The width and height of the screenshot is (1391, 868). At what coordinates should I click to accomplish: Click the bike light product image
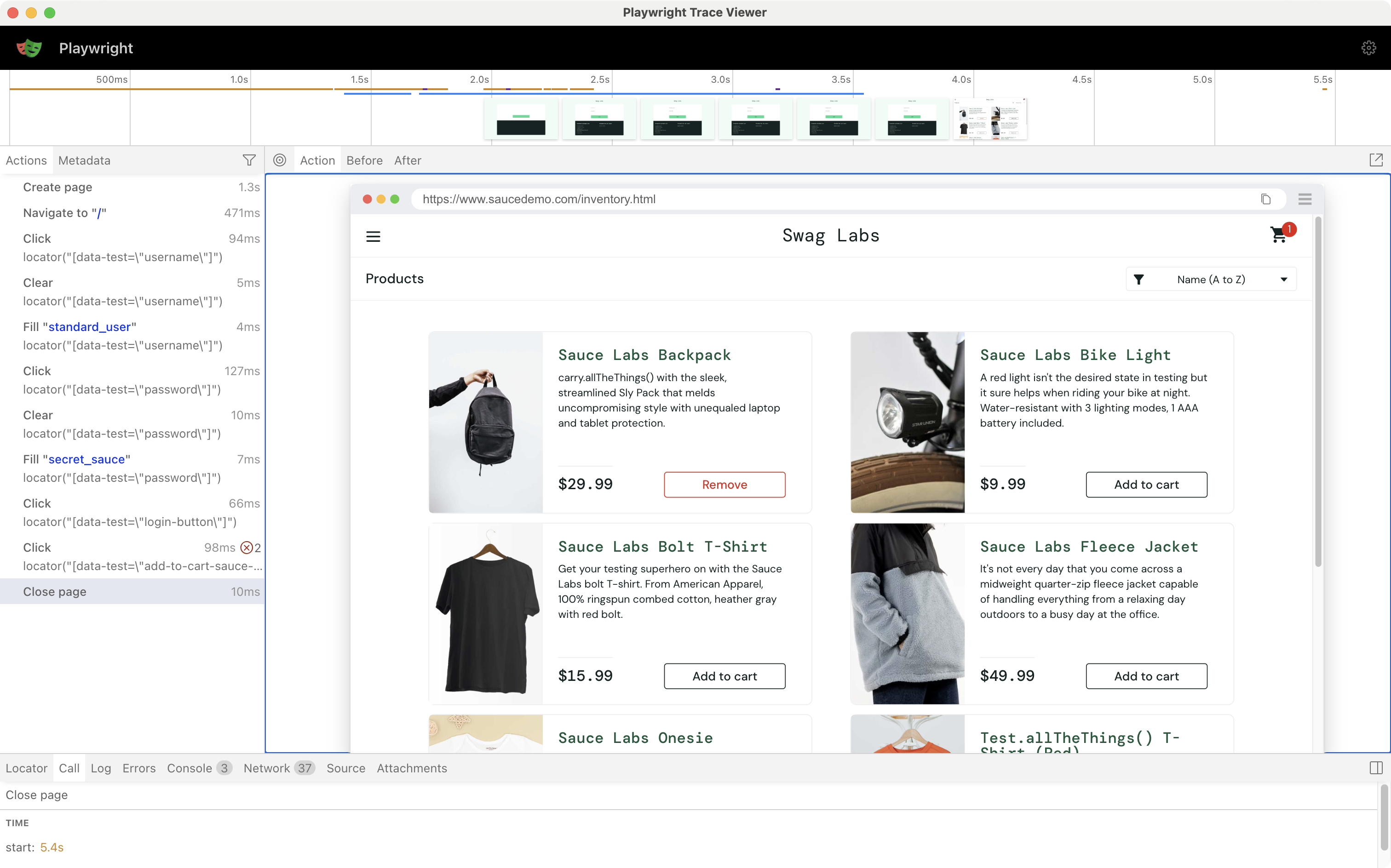point(908,422)
